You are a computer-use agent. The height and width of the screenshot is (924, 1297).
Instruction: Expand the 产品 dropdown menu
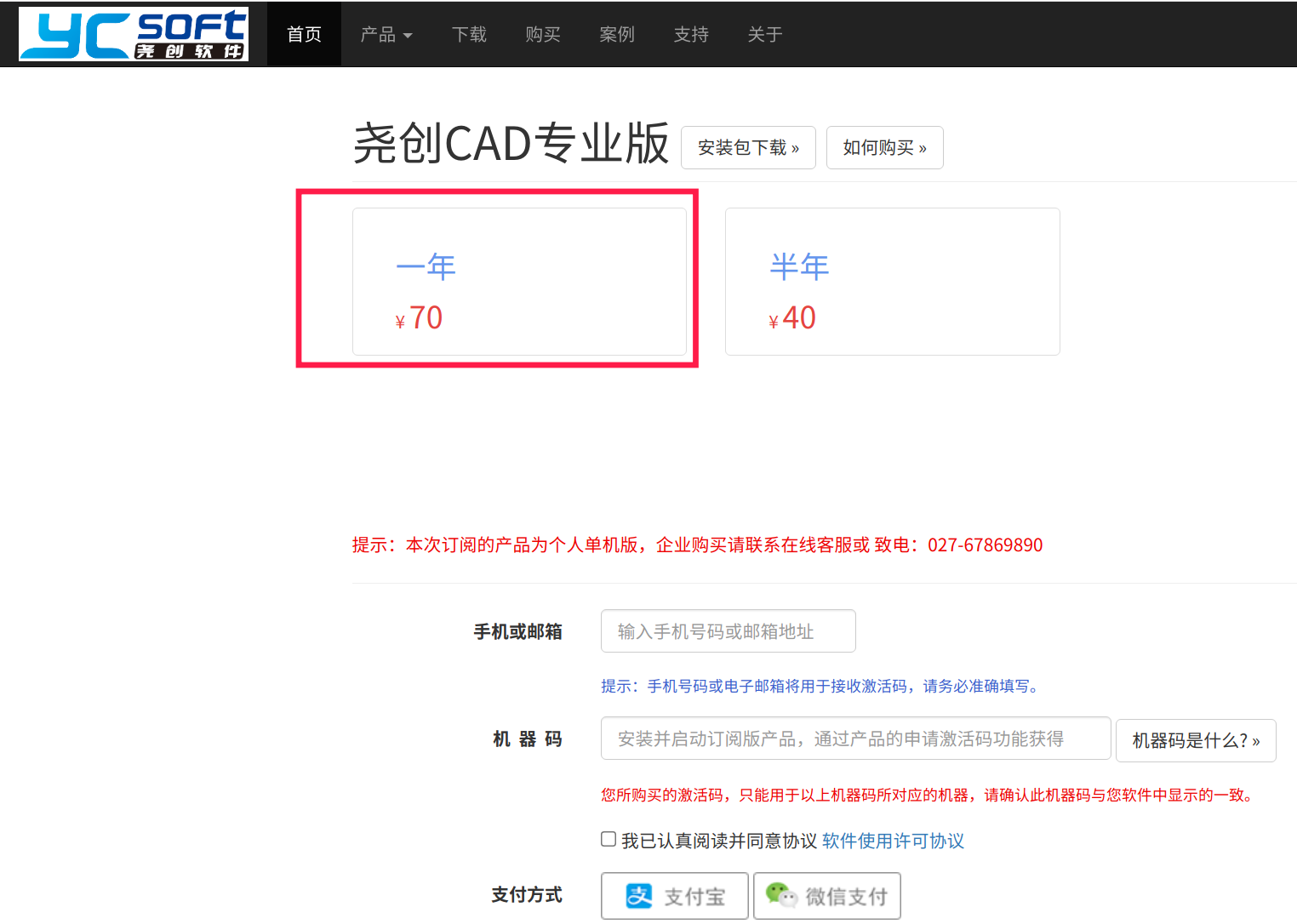point(386,34)
